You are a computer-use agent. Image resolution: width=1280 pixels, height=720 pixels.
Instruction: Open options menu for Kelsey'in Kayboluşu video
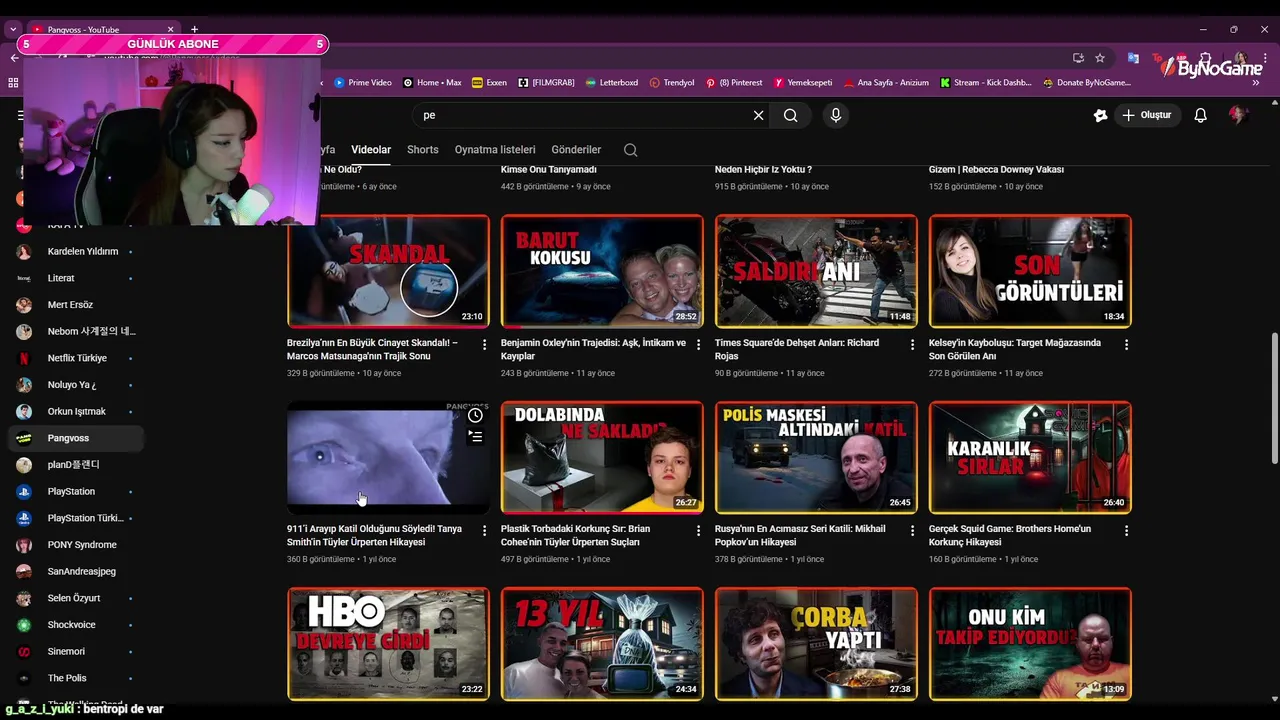coord(1126,344)
